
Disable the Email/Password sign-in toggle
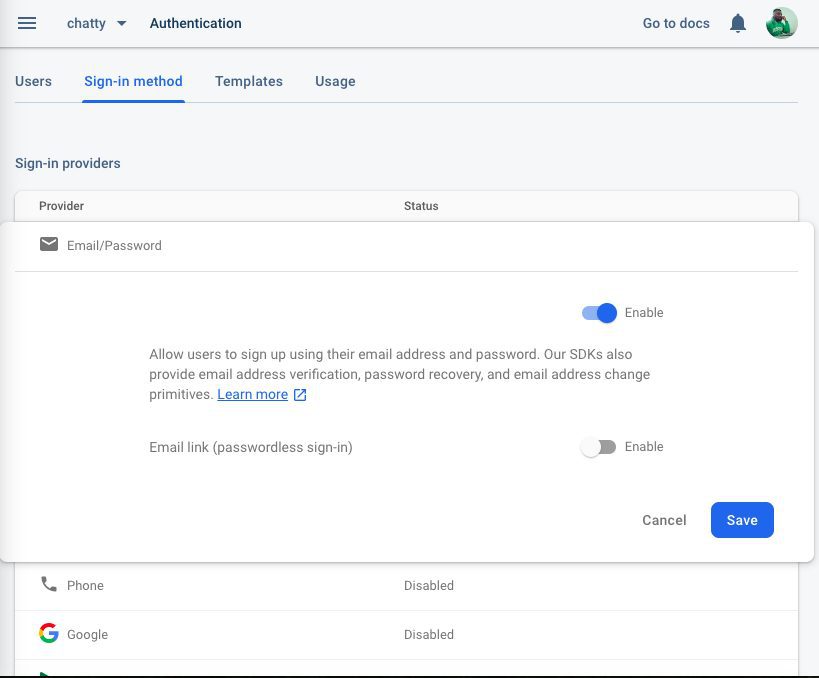[x=599, y=313]
